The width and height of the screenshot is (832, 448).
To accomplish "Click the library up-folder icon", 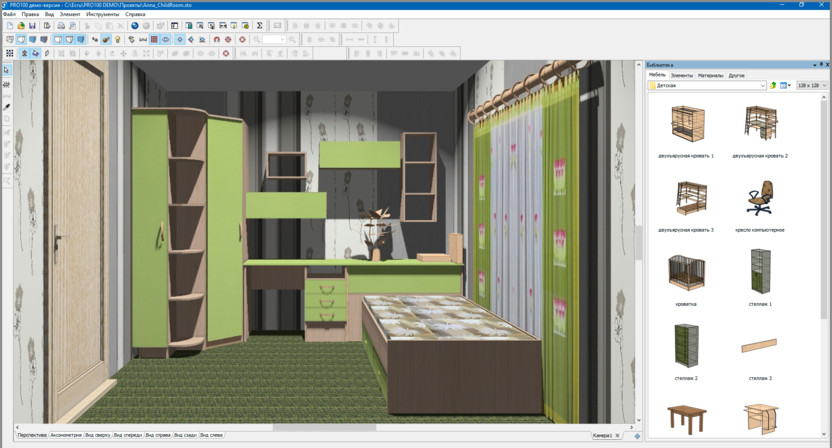I will (774, 86).
